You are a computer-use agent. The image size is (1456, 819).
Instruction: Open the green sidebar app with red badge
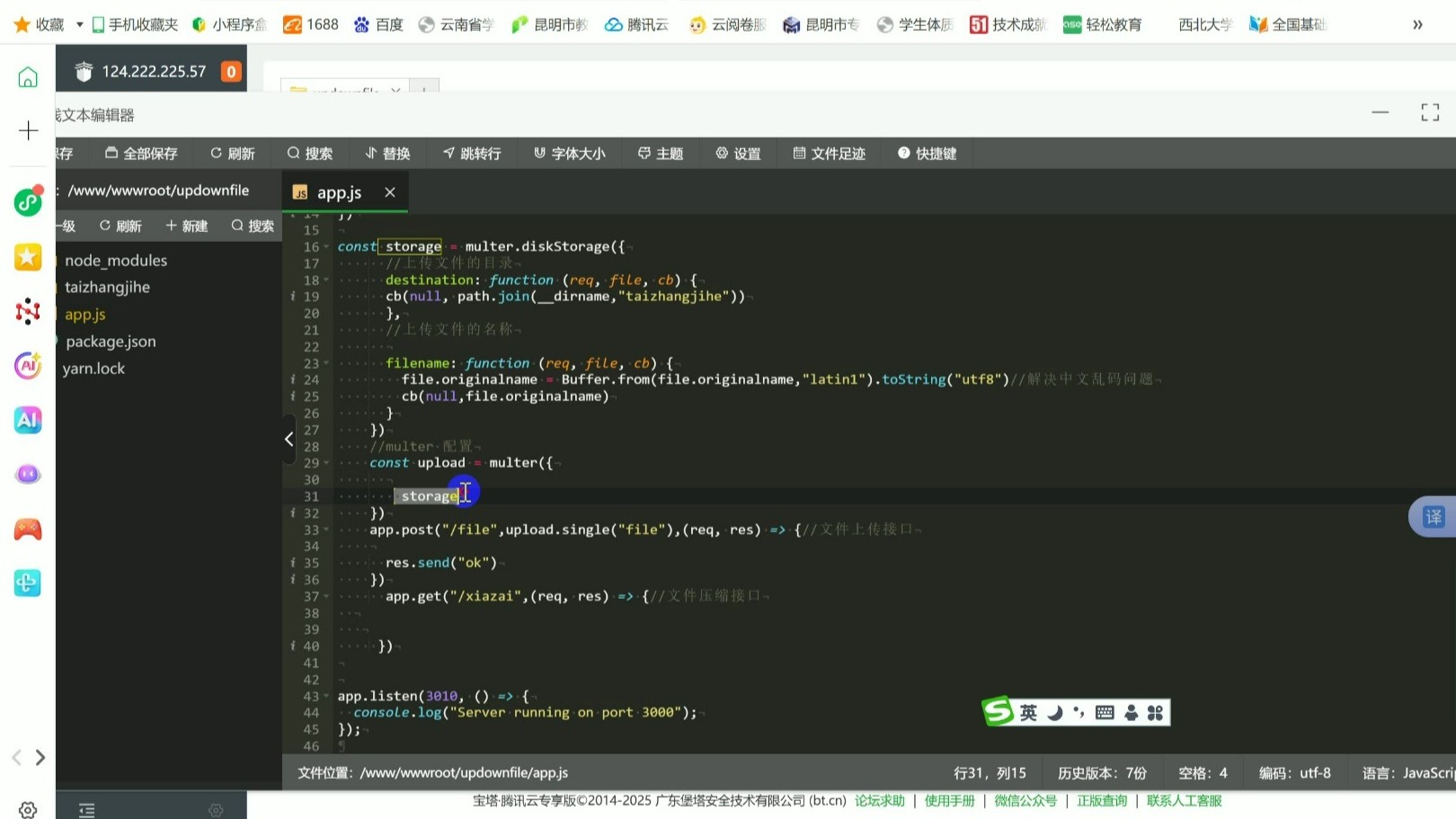pyautogui.click(x=28, y=202)
